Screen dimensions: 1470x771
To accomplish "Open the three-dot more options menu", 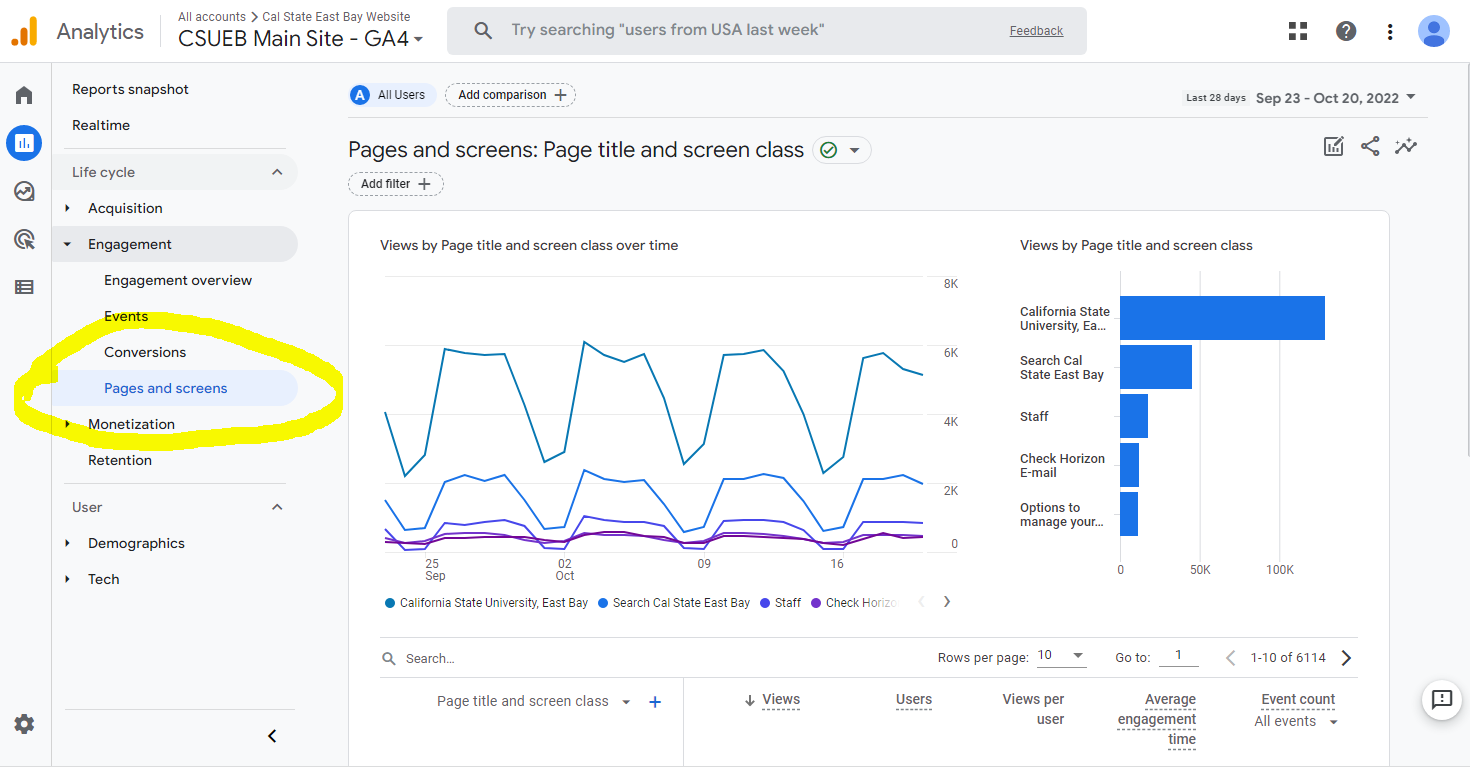I will (1390, 31).
